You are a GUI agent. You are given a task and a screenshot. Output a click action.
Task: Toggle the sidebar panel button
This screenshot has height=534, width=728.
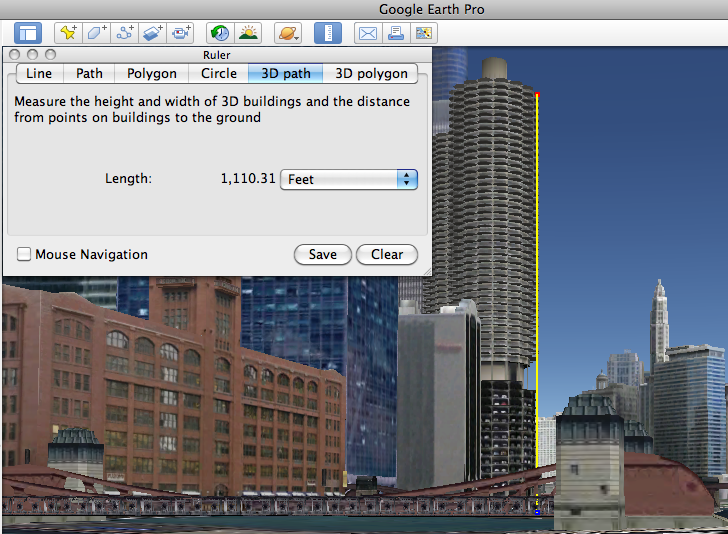point(28,33)
